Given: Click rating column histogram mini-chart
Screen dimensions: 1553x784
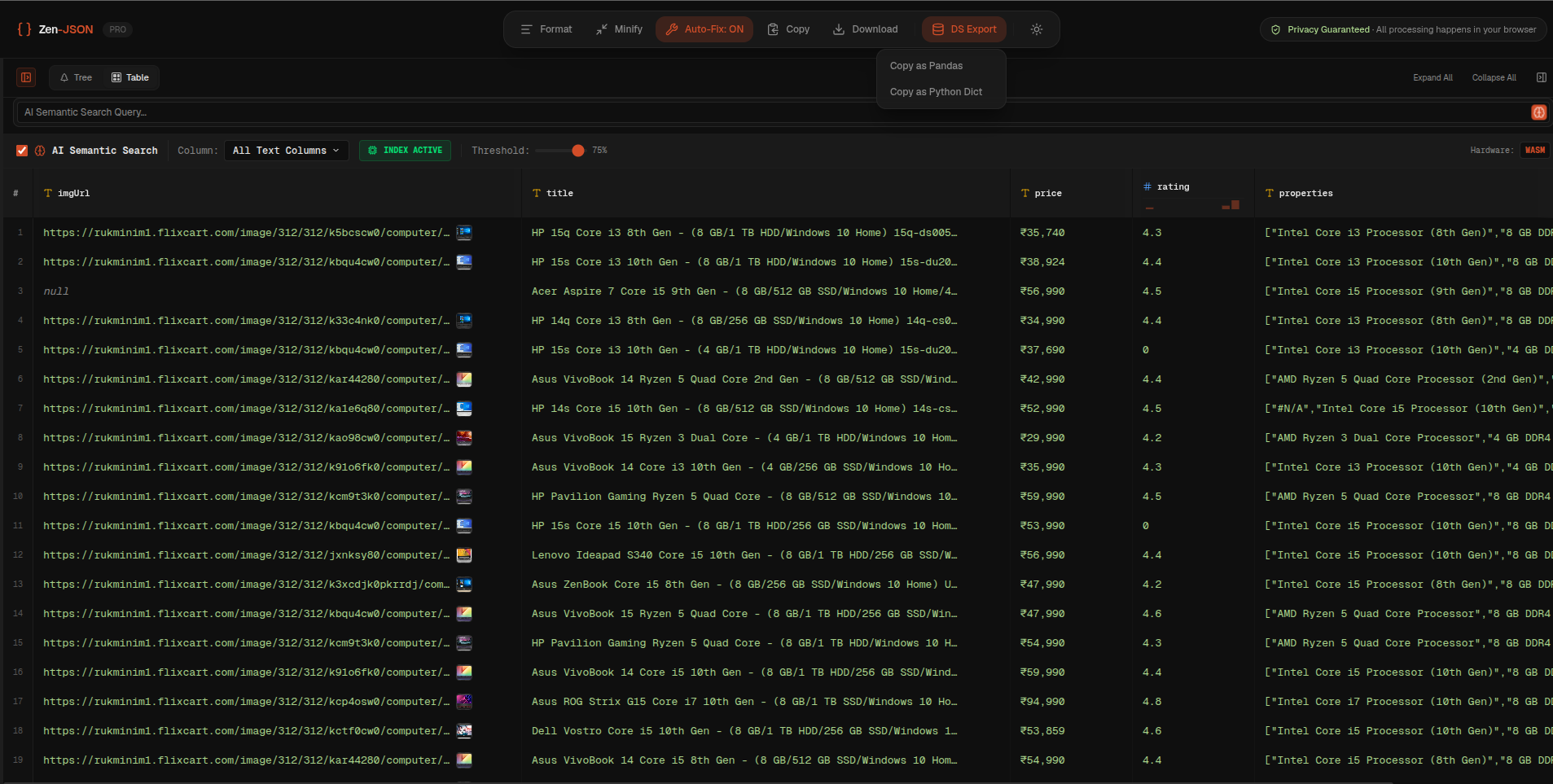Looking at the screenshot, I should coord(1192,205).
